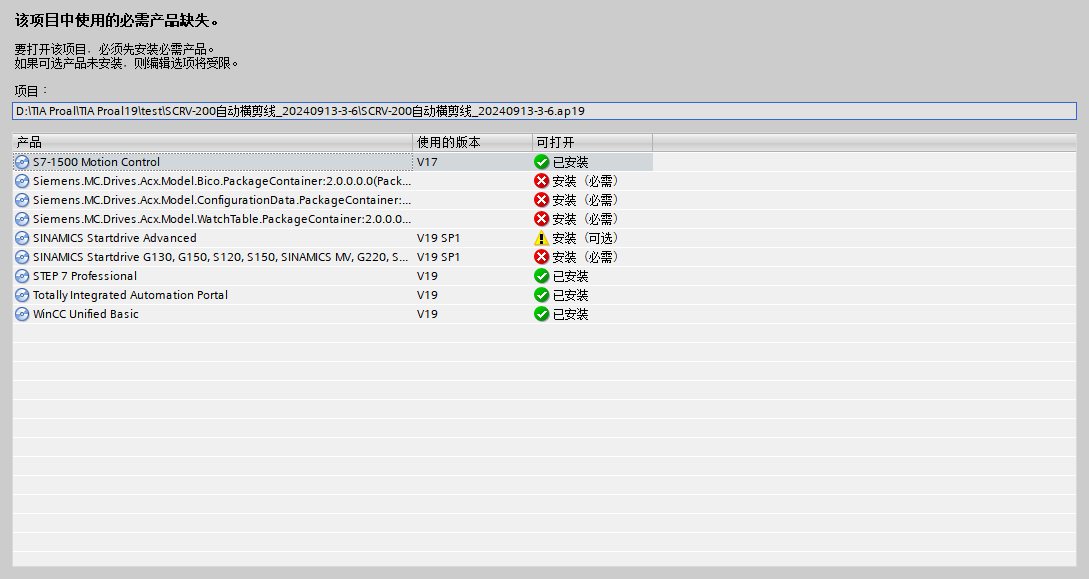1089x579 pixels.
Task: Click the project path input field
Action: click(544, 111)
